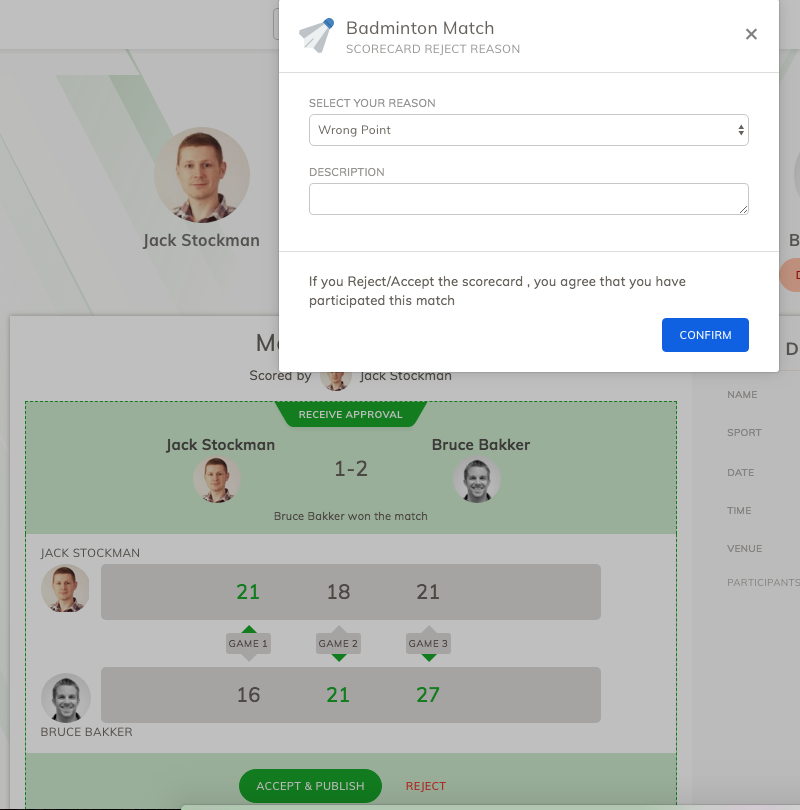800x810 pixels.
Task: Click the Accept & Publish button
Action: 310,786
